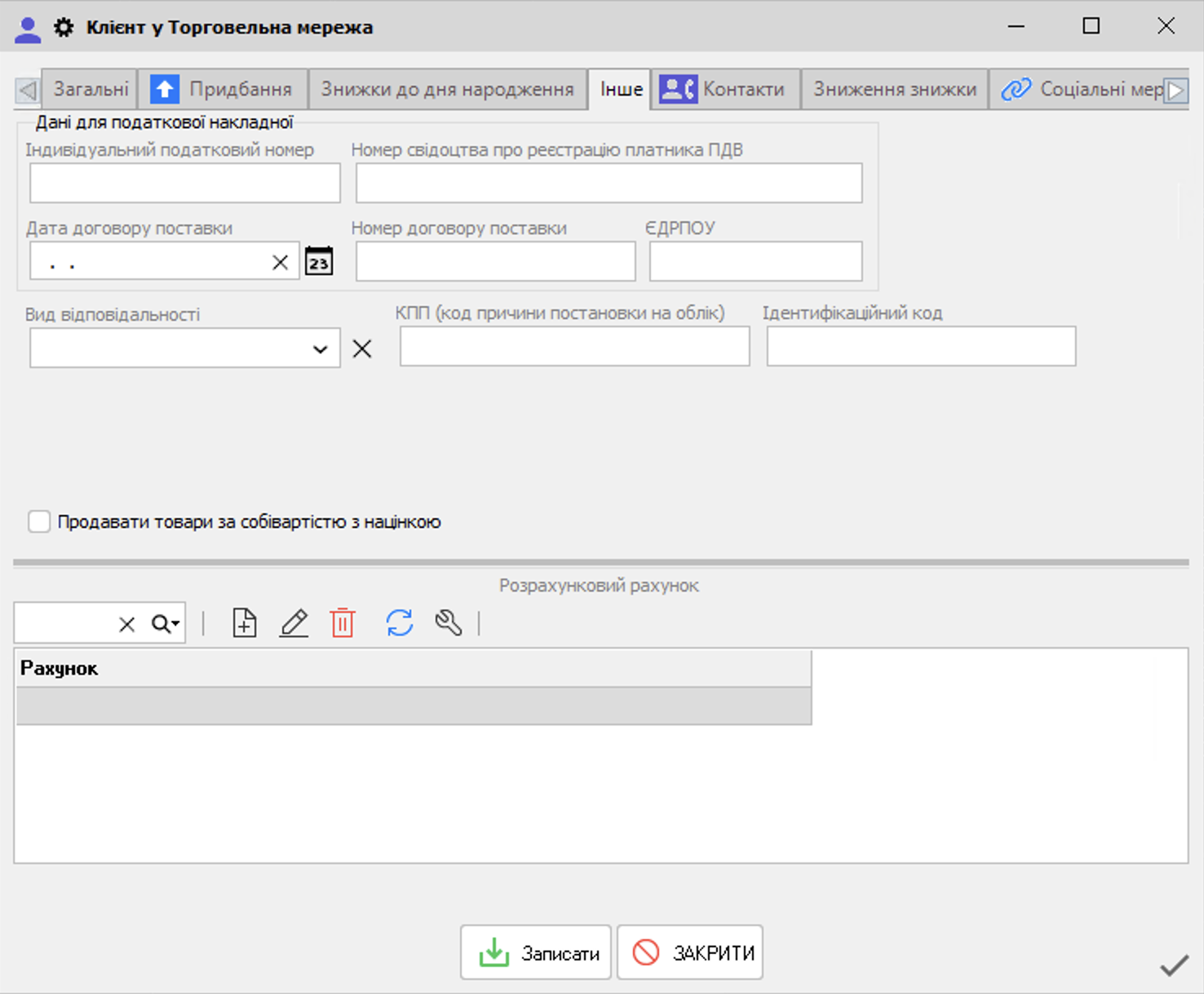This screenshot has width=1204, height=994.
Task: Minimize the Клієнт window
Action: tap(1016, 26)
